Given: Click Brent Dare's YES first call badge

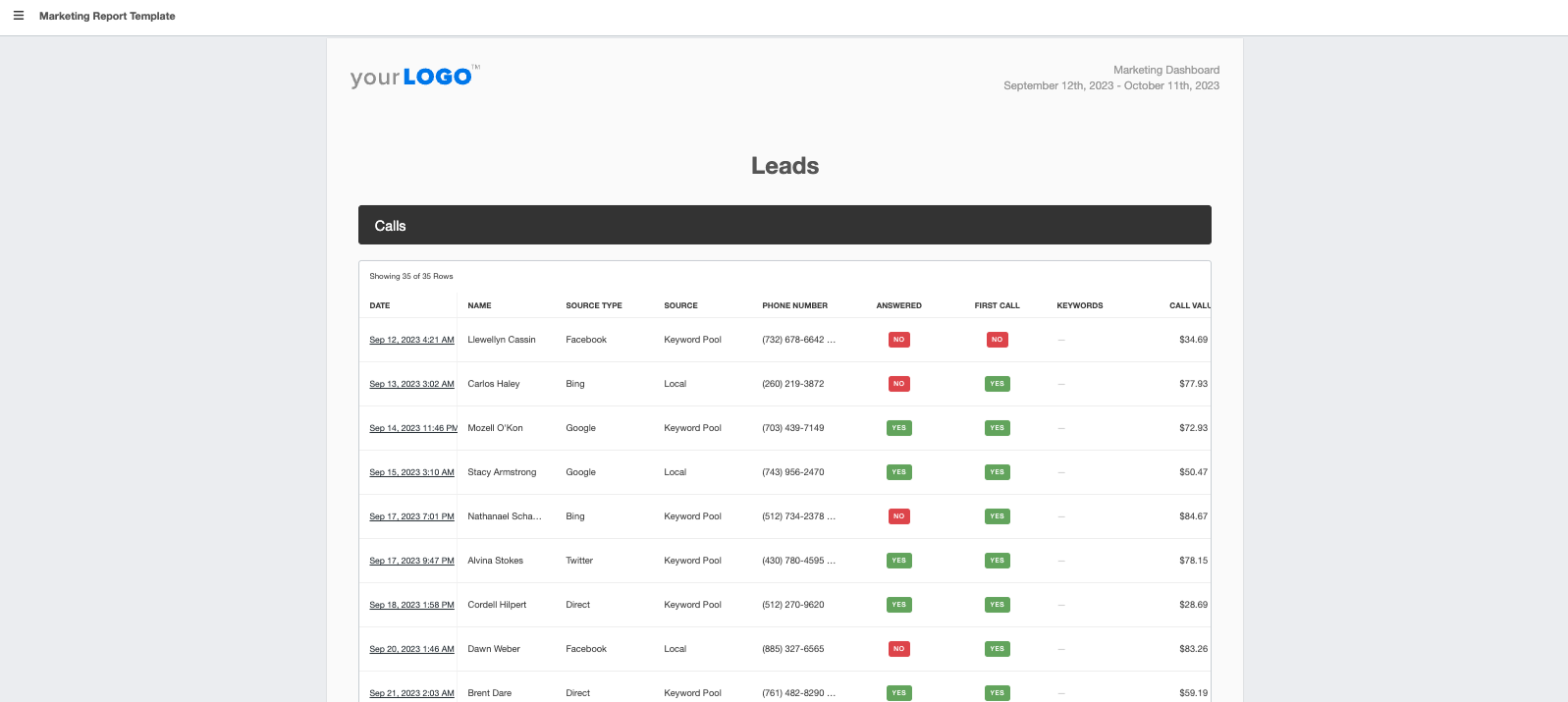Looking at the screenshot, I should click(997, 693).
